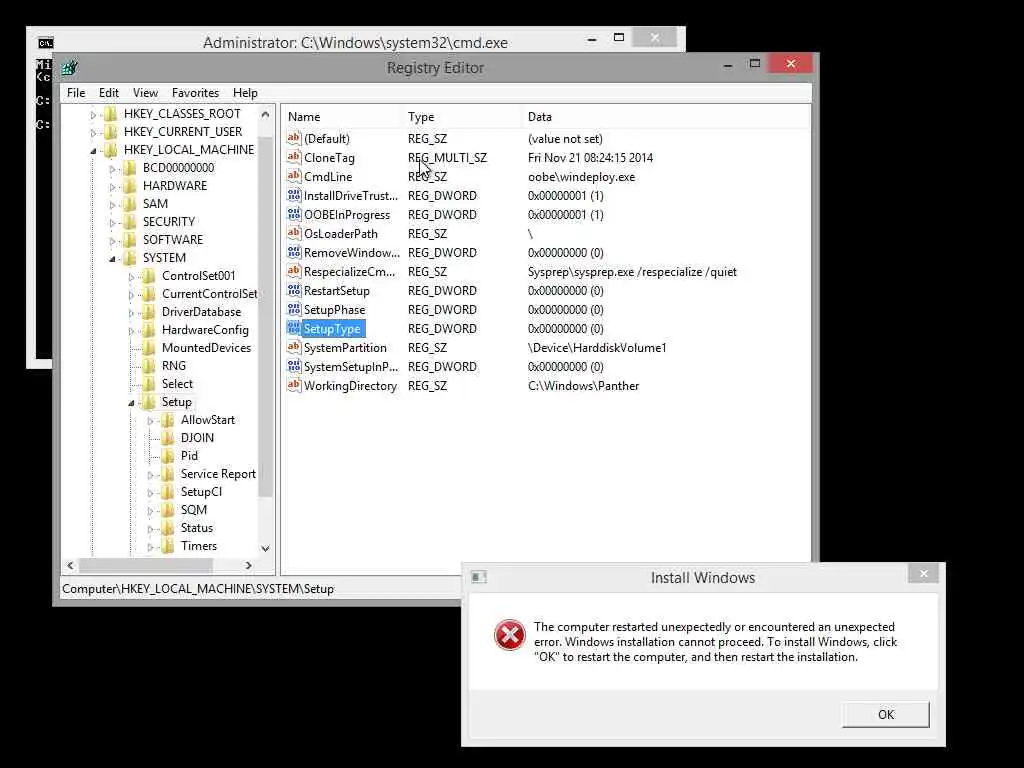This screenshot has width=1024, height=768.
Task: Select the SQM key
Action: coord(193,510)
